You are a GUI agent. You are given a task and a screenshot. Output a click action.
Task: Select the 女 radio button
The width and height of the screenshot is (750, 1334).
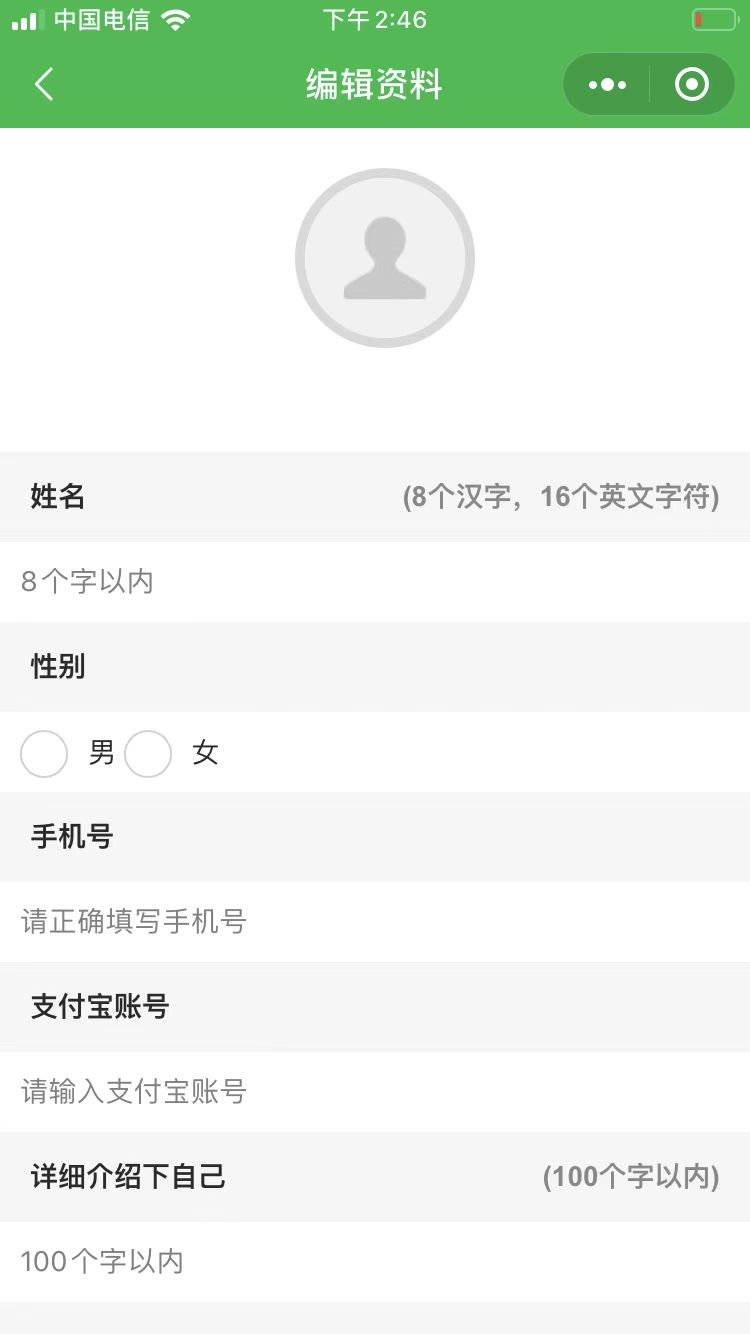click(148, 754)
